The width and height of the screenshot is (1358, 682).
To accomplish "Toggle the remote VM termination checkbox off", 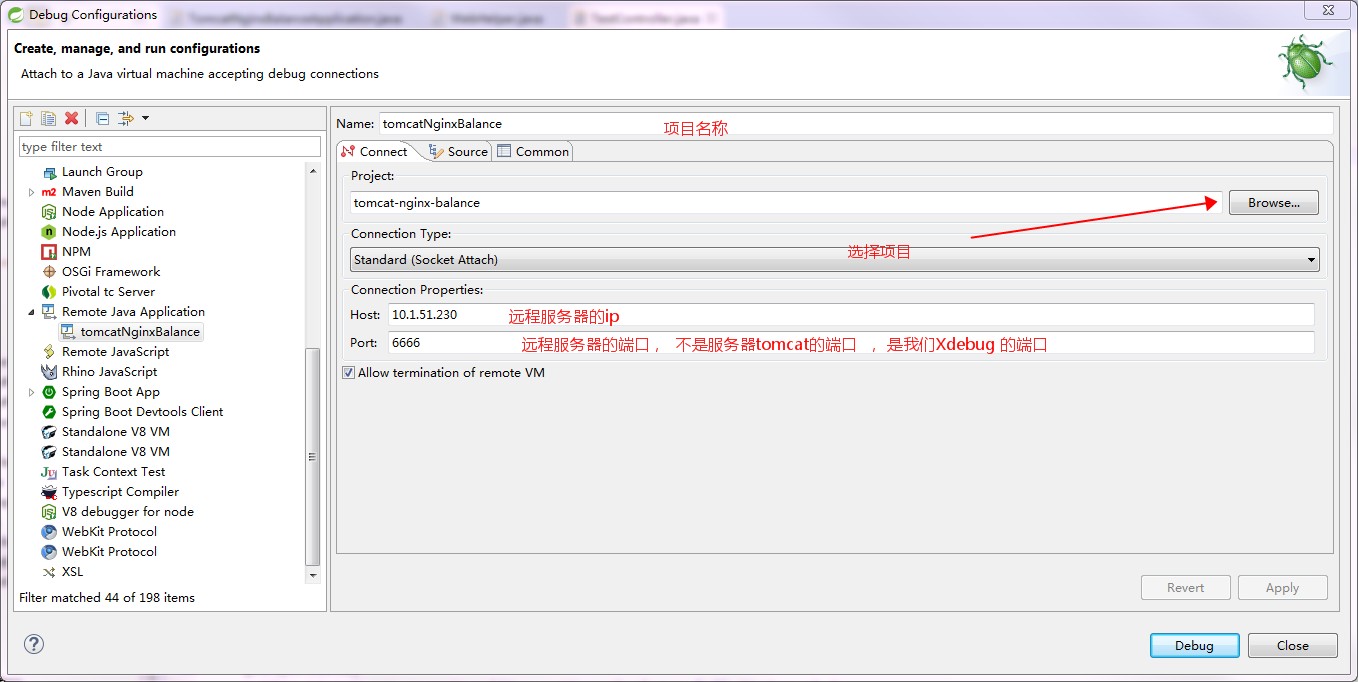I will [347, 372].
